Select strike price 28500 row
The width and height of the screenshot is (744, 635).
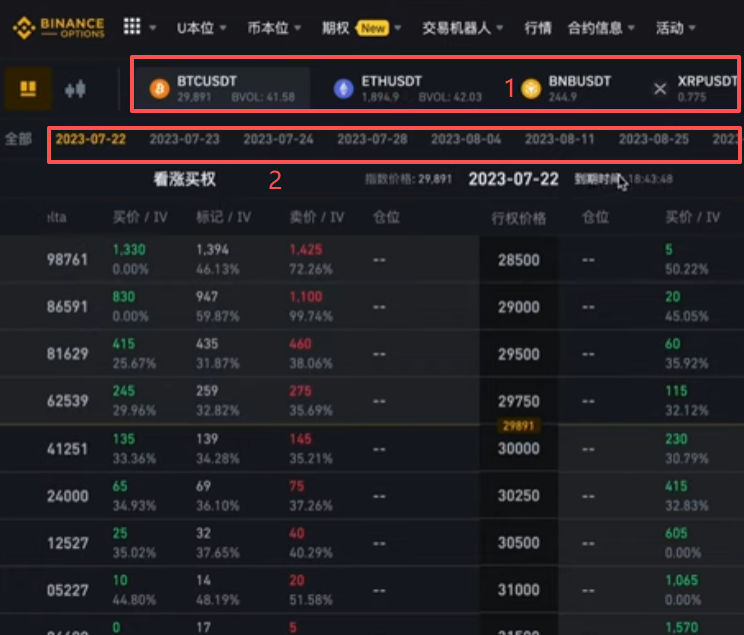pyautogui.click(x=519, y=260)
